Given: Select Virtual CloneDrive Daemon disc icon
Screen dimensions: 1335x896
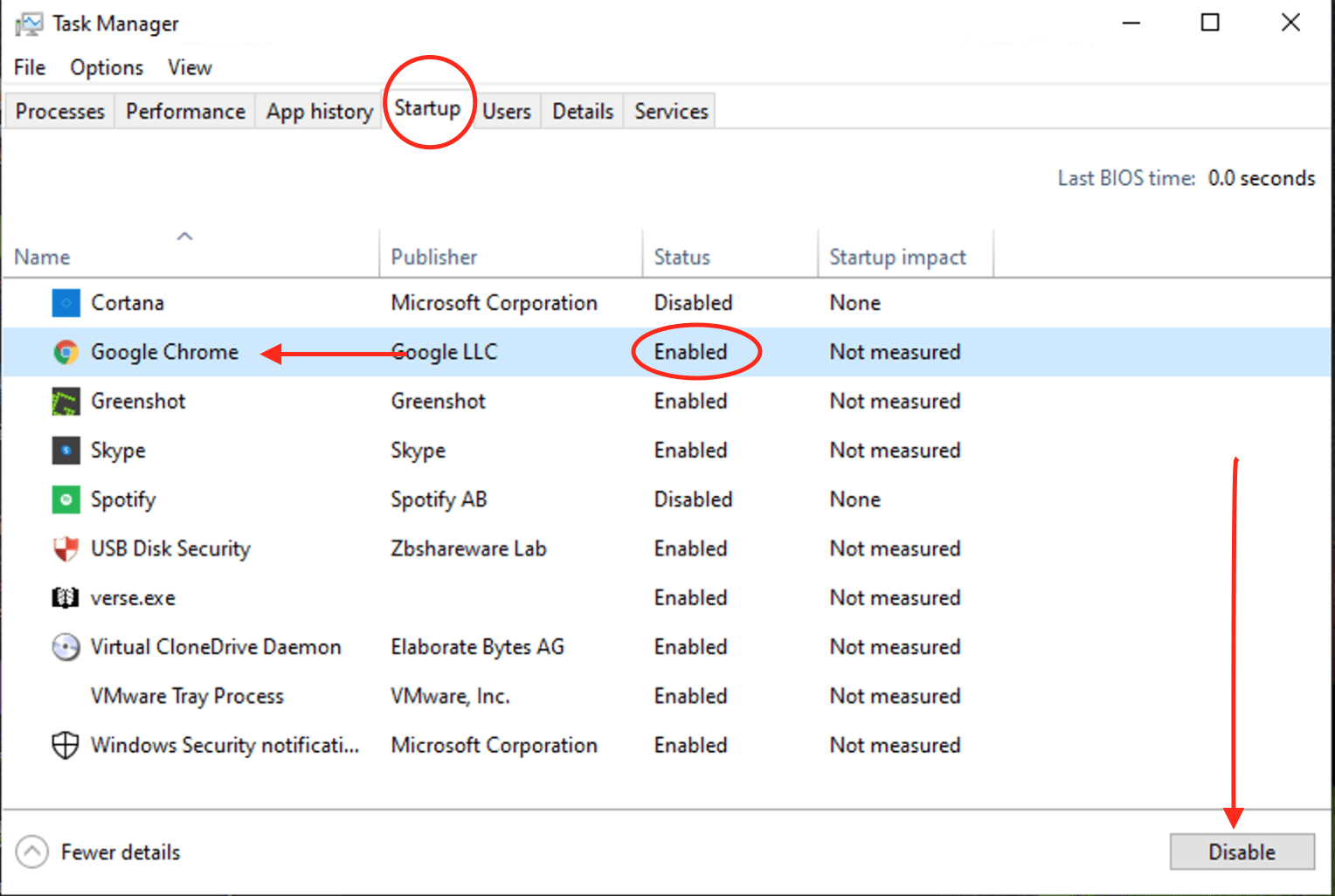Looking at the screenshot, I should (x=66, y=647).
